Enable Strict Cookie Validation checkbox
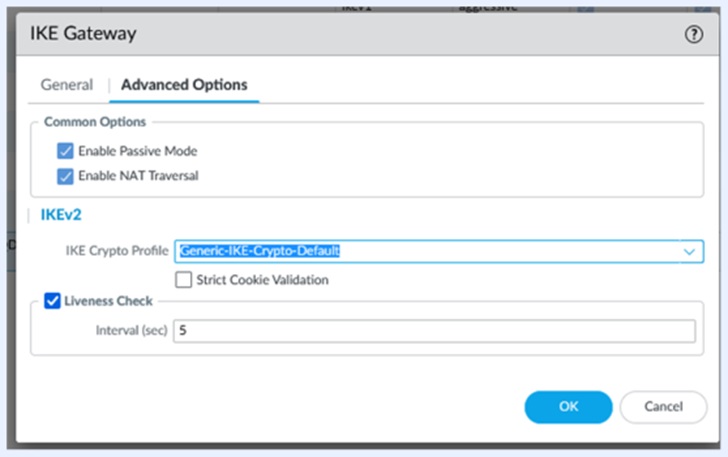The width and height of the screenshot is (728, 457). (184, 280)
